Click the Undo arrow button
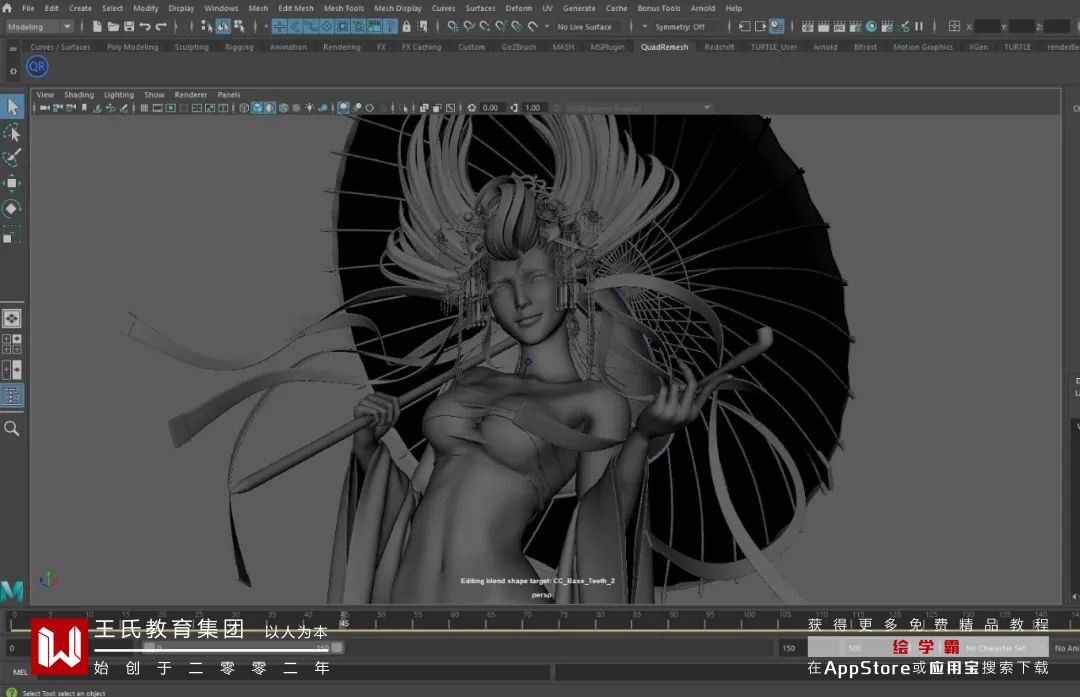Viewport: 1080px width, 697px height. point(145,27)
